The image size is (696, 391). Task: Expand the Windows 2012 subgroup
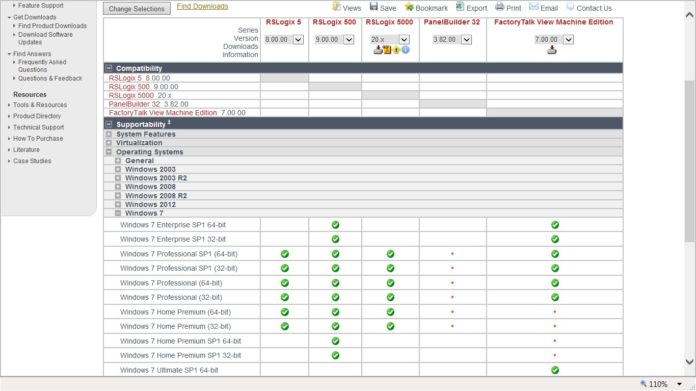point(118,205)
